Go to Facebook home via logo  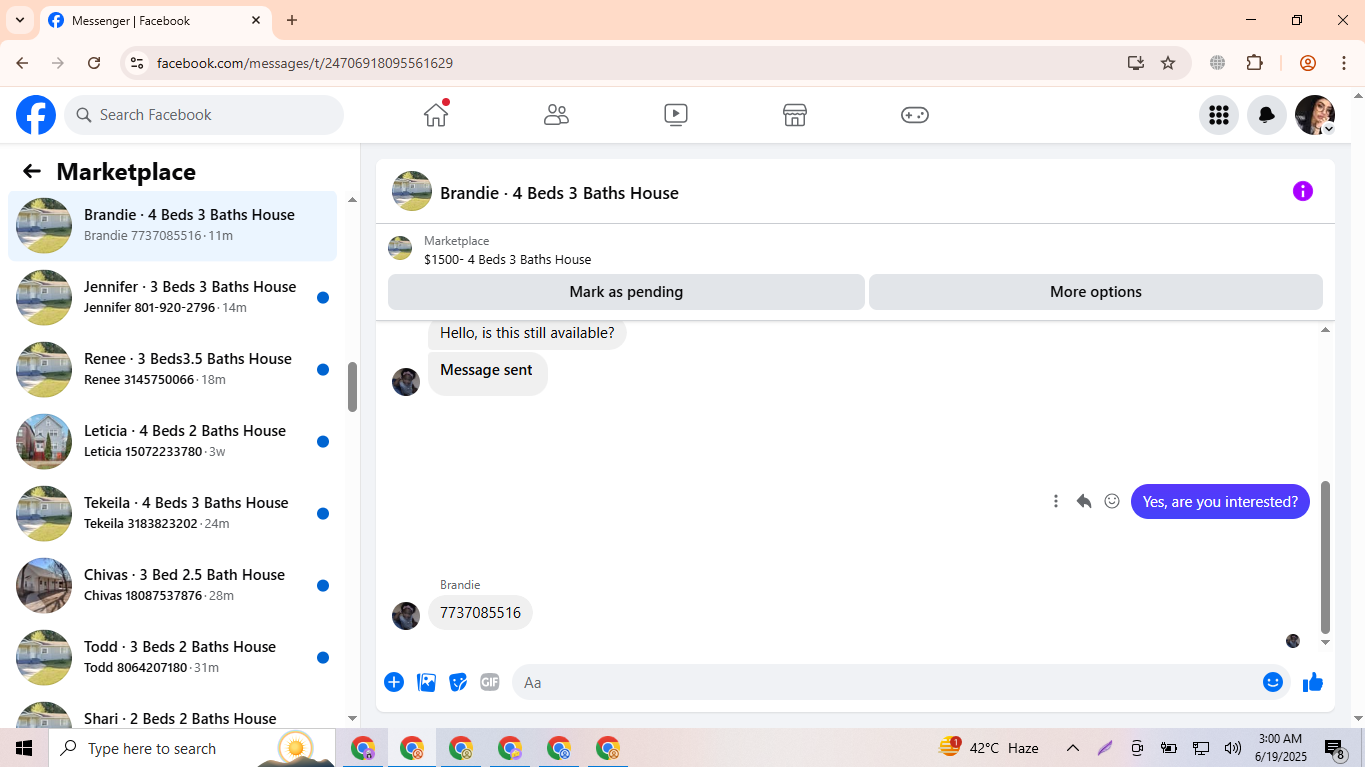[36, 115]
